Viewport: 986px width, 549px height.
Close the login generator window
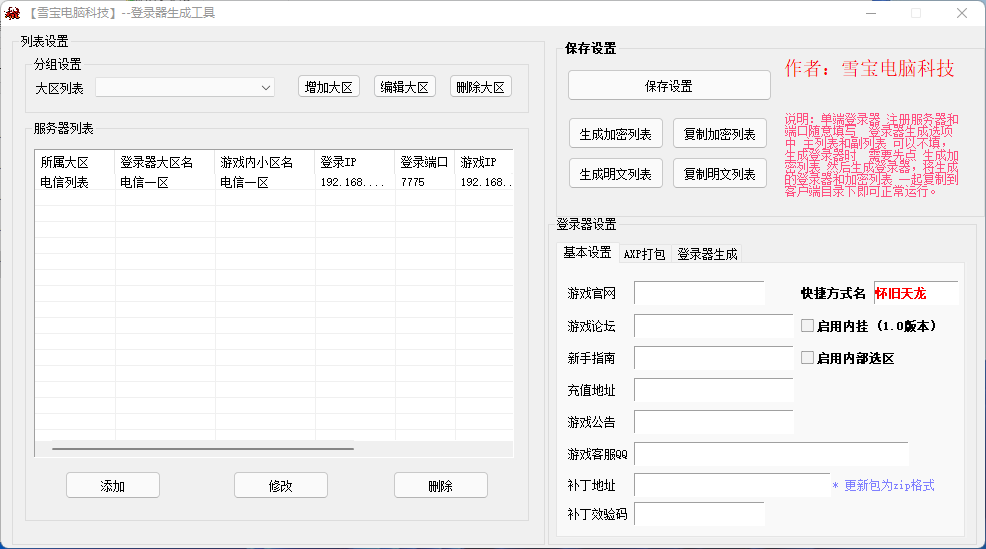tap(961, 13)
